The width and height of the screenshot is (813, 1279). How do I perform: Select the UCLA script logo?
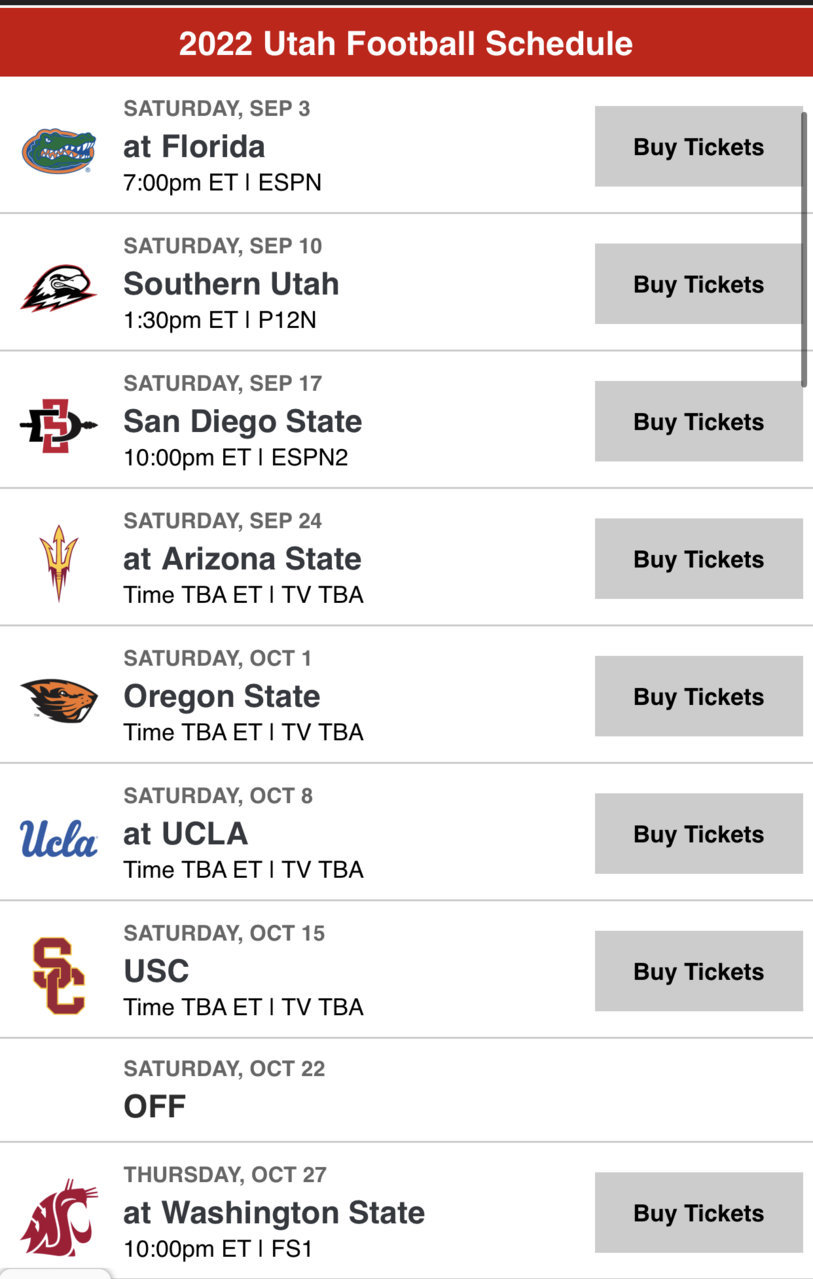(59, 838)
